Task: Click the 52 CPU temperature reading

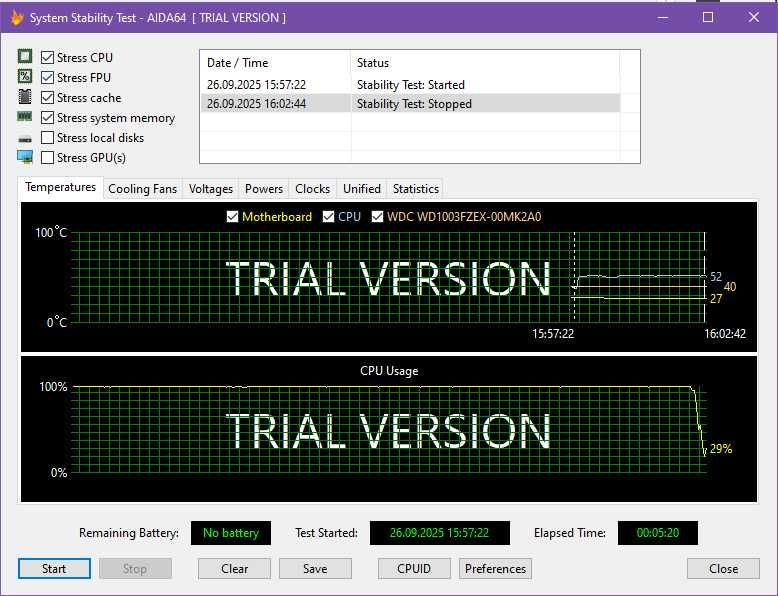Action: click(716, 276)
